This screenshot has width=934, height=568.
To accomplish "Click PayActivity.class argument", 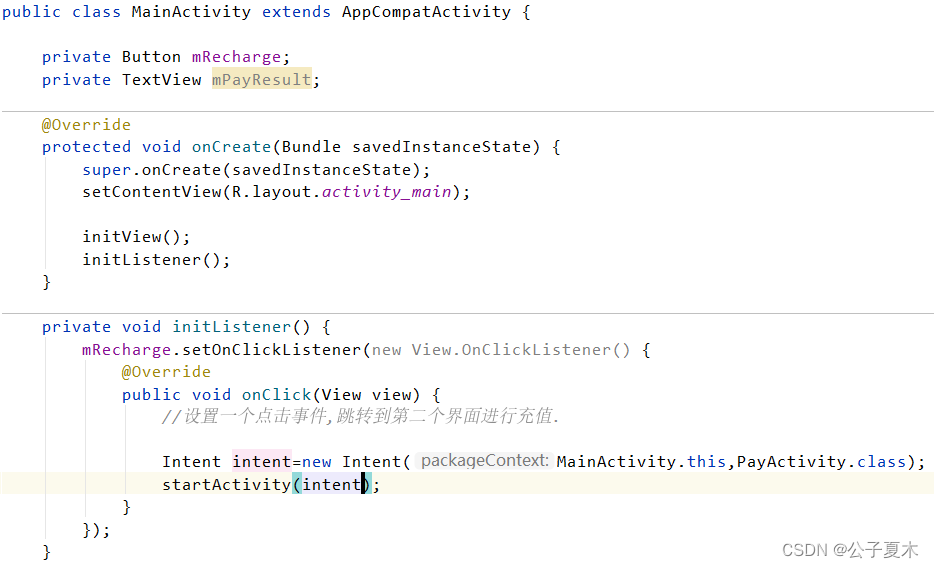I will click(821, 461).
